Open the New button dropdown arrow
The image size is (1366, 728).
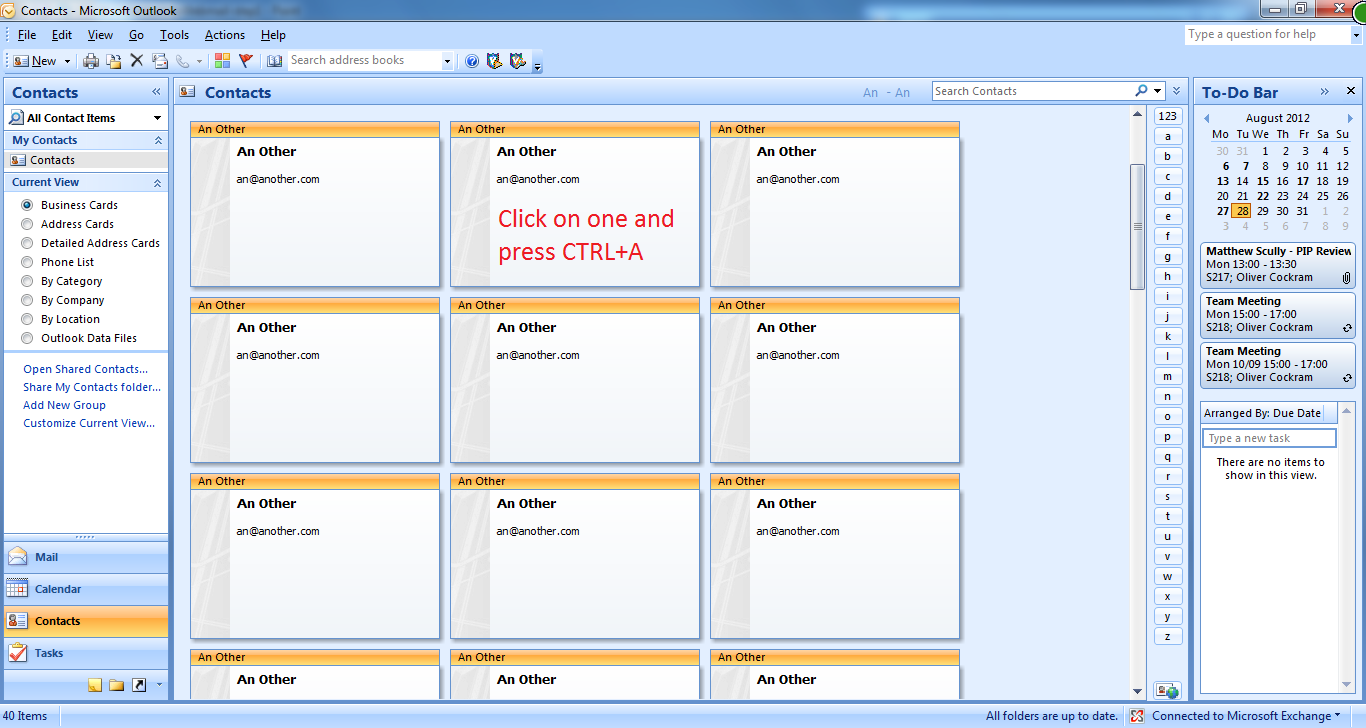68,61
